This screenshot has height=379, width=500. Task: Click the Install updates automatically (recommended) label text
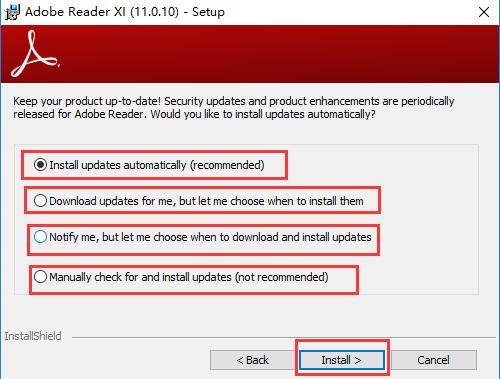[x=157, y=165]
